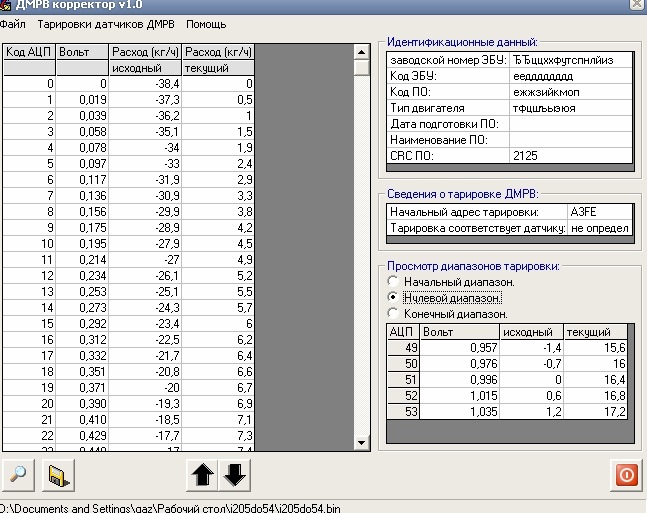Click the yellow save file icon

[58, 475]
